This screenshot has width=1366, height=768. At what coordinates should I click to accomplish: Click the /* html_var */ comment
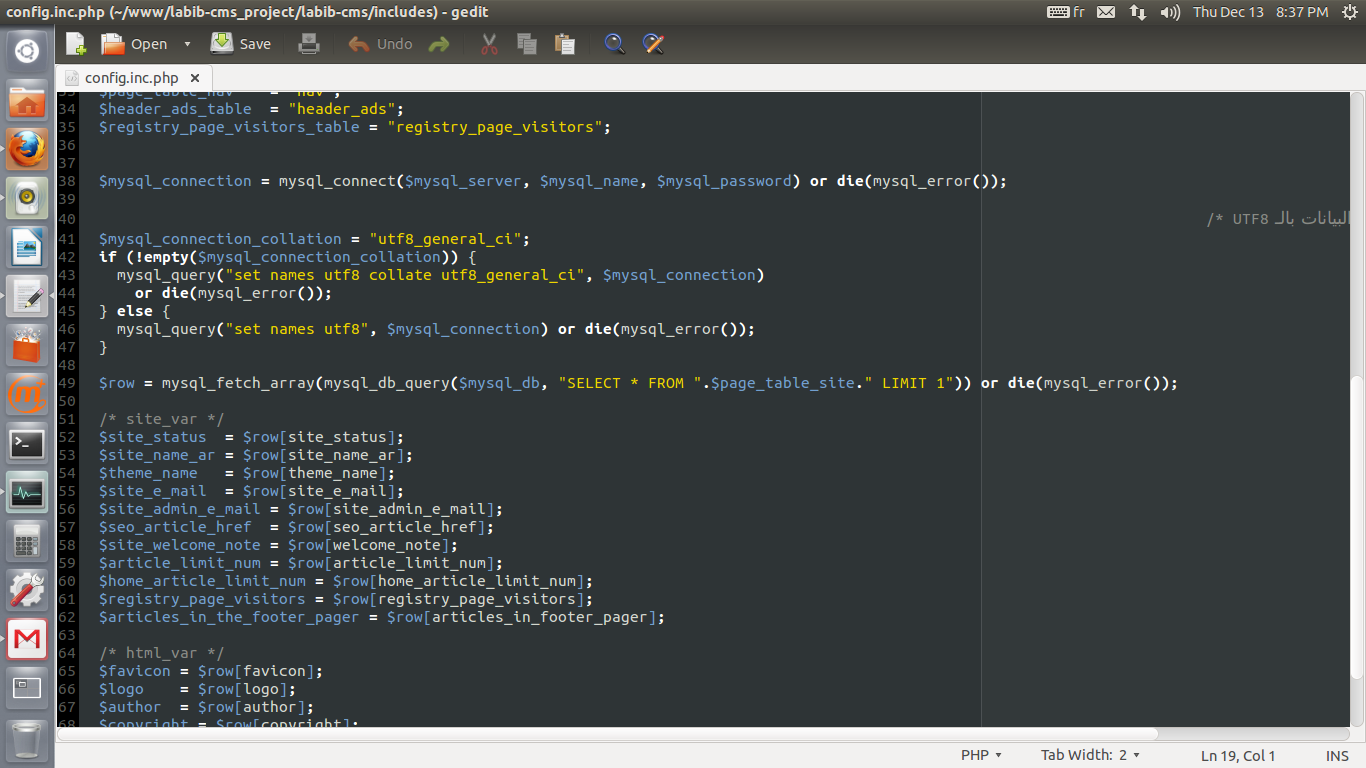(x=161, y=653)
